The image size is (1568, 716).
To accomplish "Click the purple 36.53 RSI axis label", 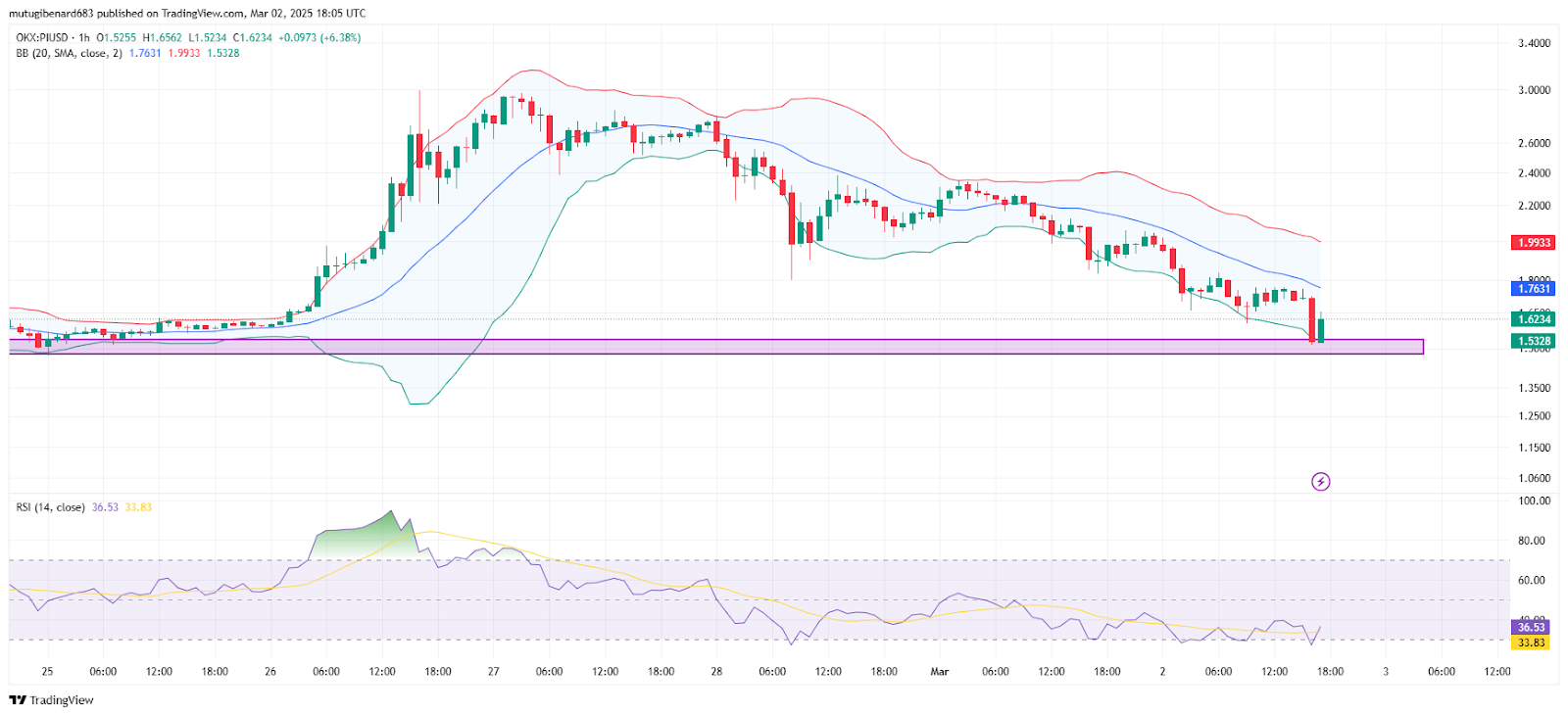I will coord(1531,627).
